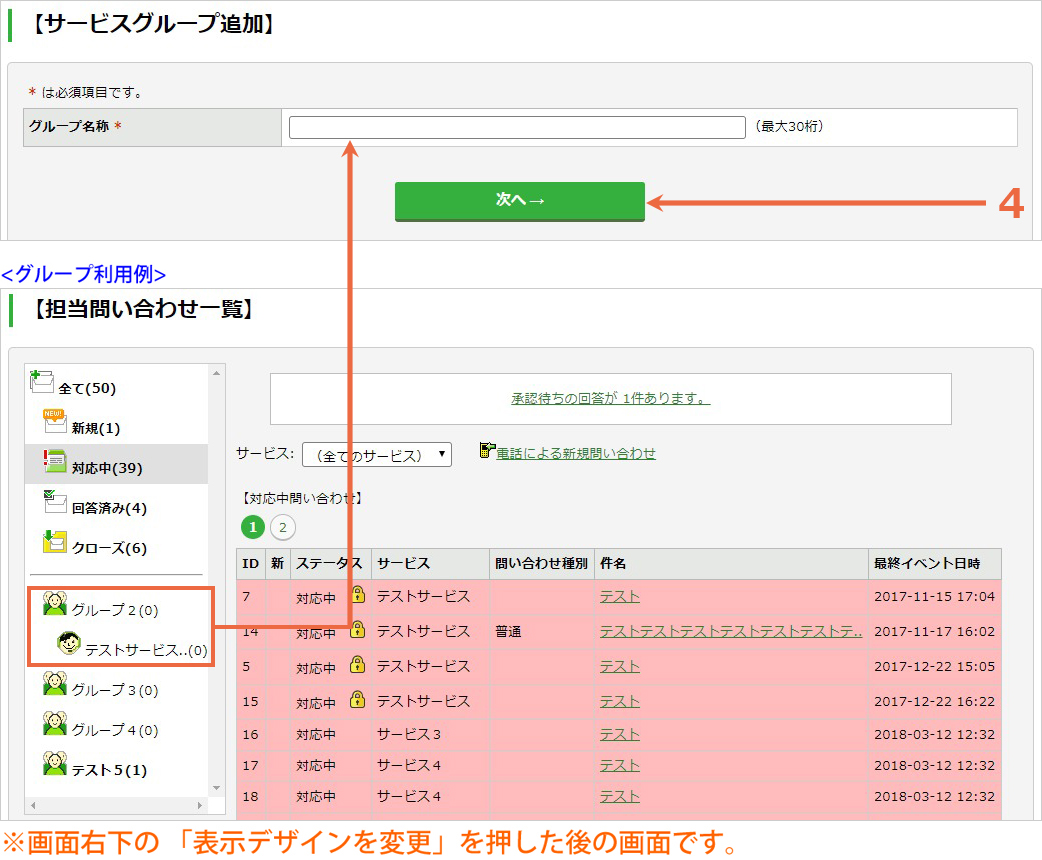Click the 対応中(39) status icon
The width and height of the screenshot is (1042, 860).
55,461
